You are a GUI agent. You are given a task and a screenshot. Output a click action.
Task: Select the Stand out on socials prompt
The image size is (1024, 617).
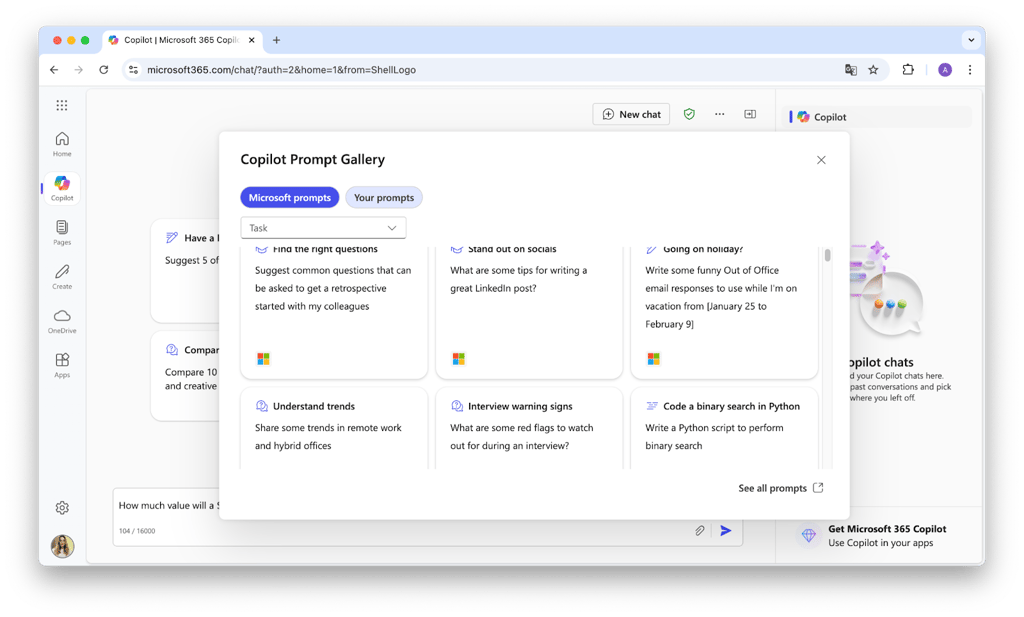click(529, 312)
